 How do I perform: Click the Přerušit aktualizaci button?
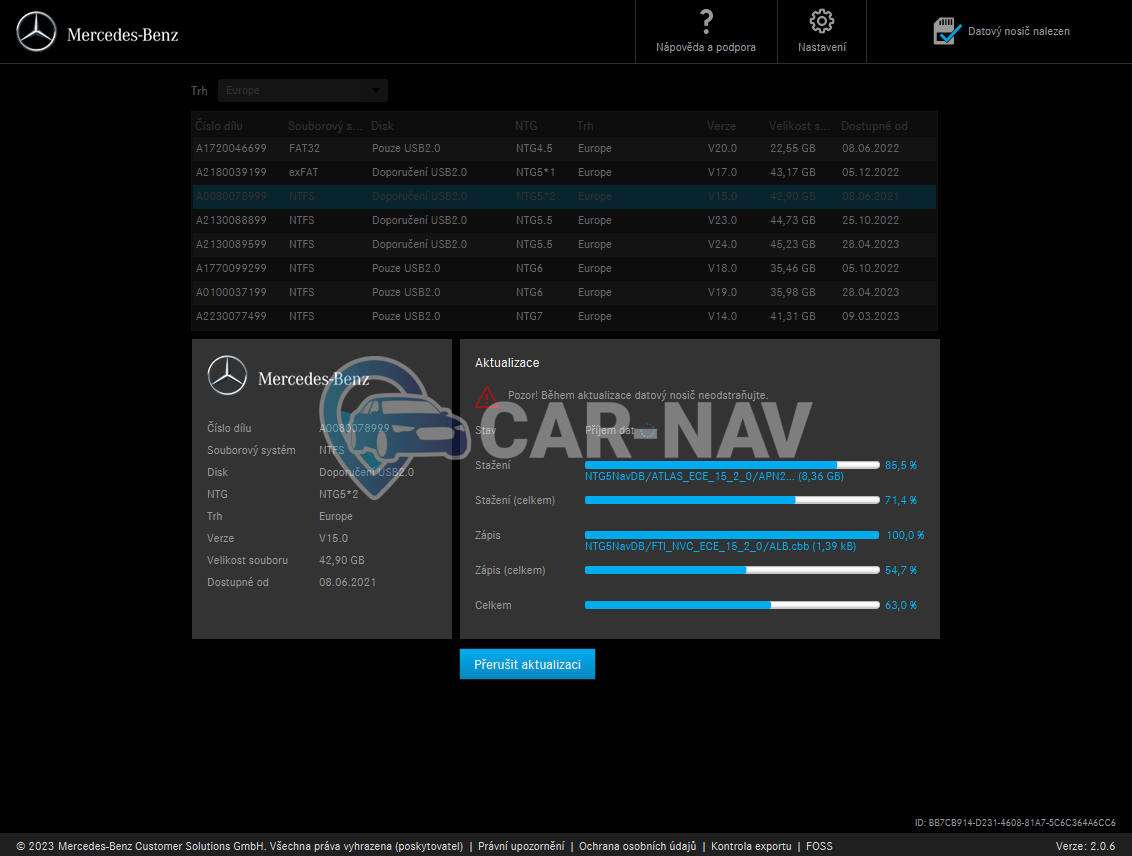pyautogui.click(x=527, y=664)
